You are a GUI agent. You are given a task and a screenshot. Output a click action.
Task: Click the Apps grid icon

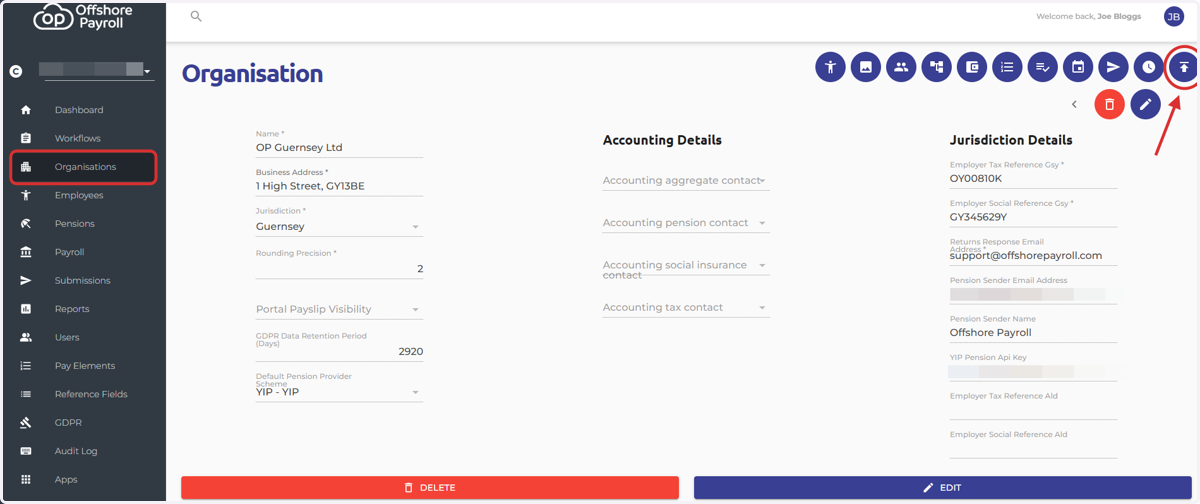(26, 480)
